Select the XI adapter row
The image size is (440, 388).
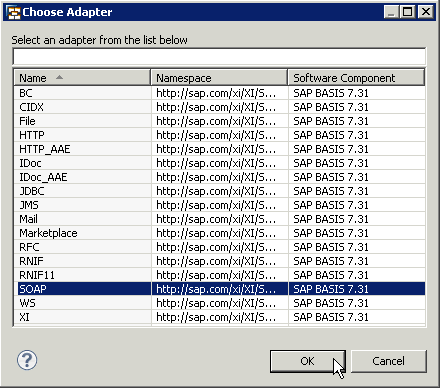219,317
